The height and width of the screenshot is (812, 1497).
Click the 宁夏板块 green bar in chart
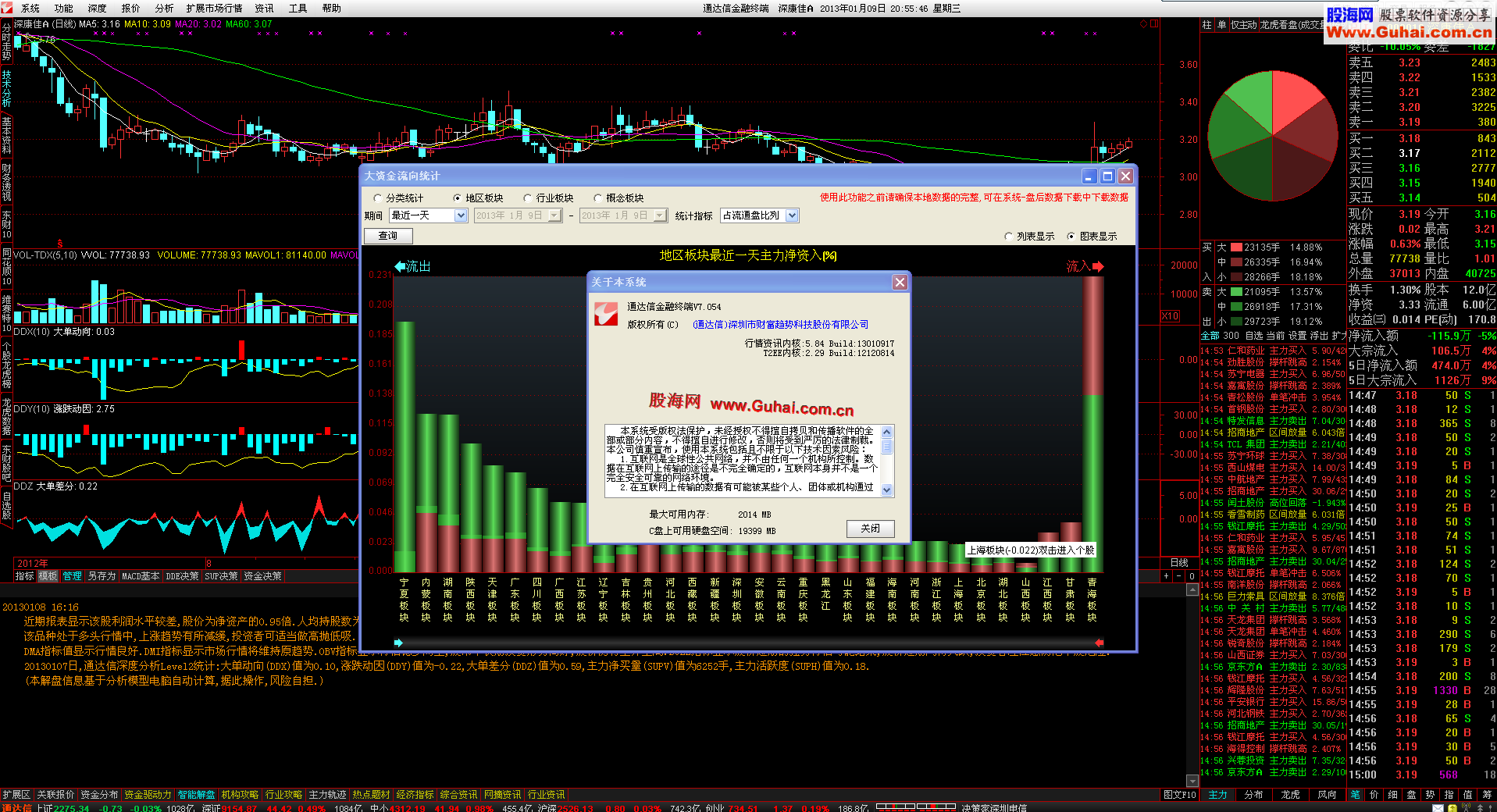click(x=405, y=446)
